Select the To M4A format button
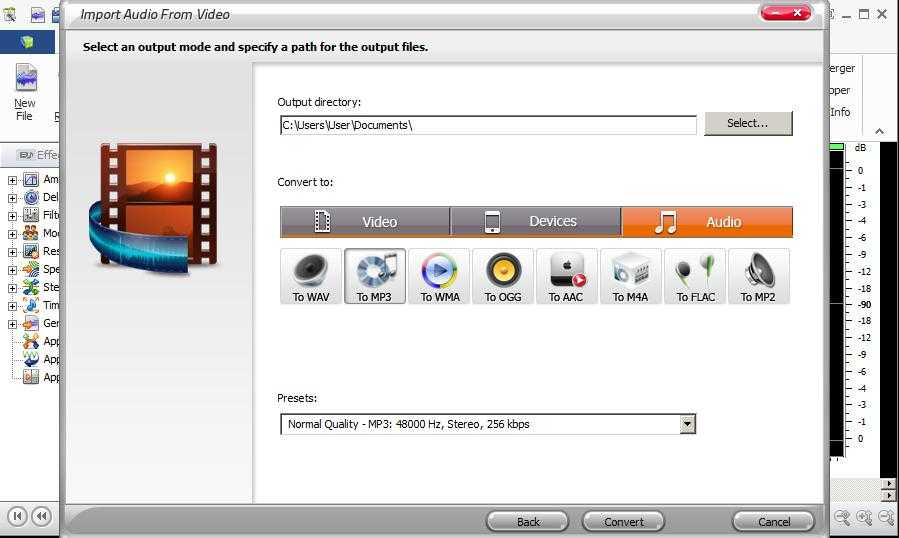Viewport: 899px width, 538px height. 631,276
